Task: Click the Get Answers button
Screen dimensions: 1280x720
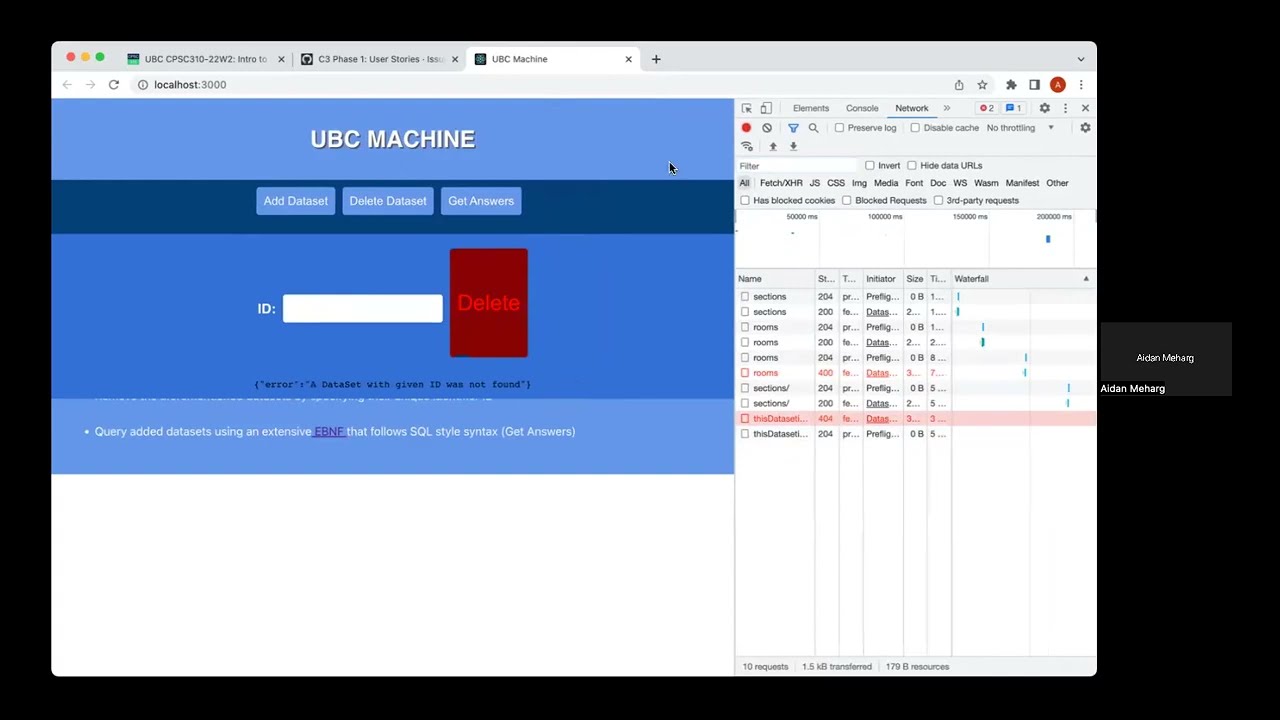Action: [x=481, y=201]
